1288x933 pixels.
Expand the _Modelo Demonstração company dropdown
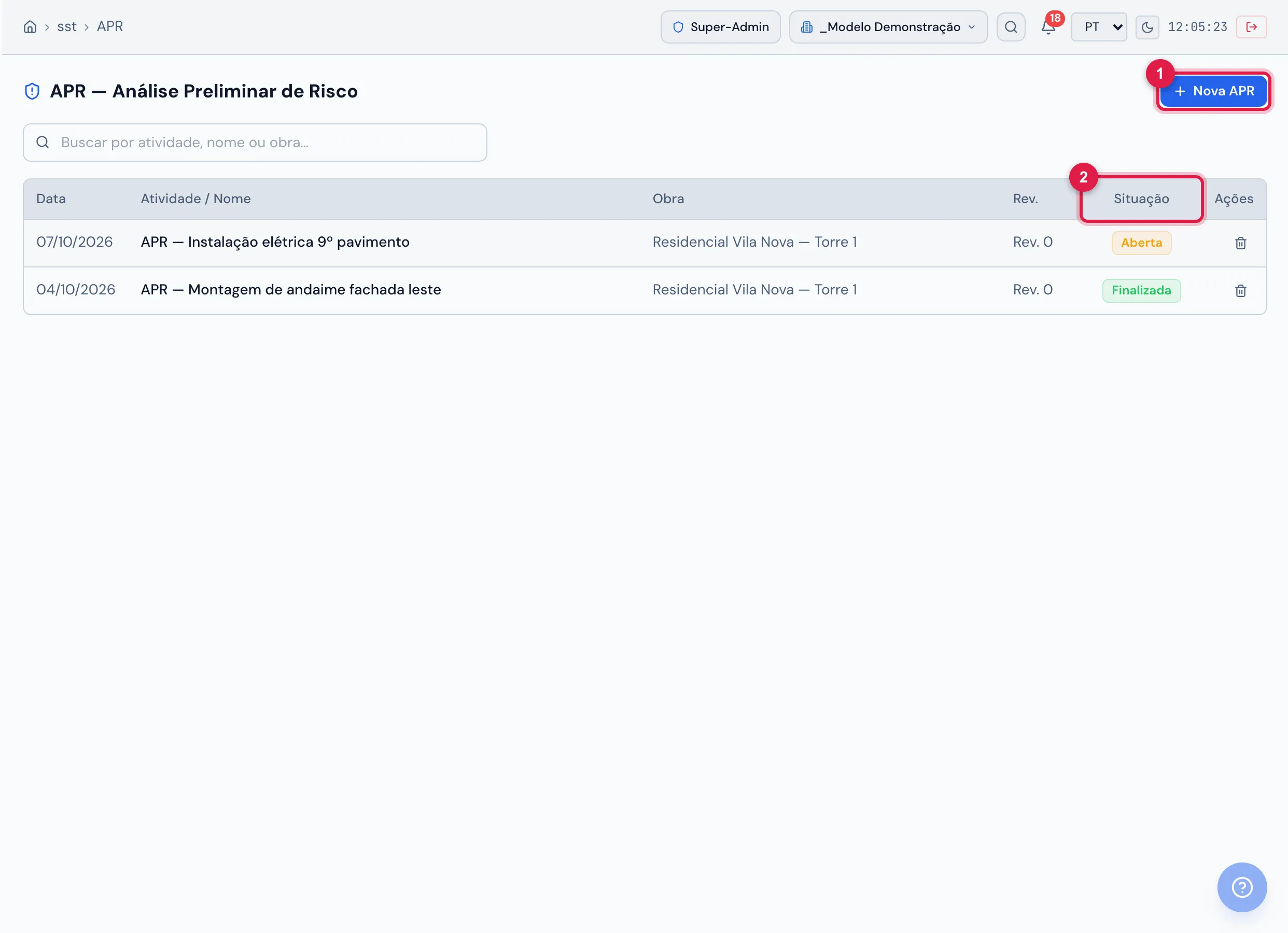[x=888, y=26]
